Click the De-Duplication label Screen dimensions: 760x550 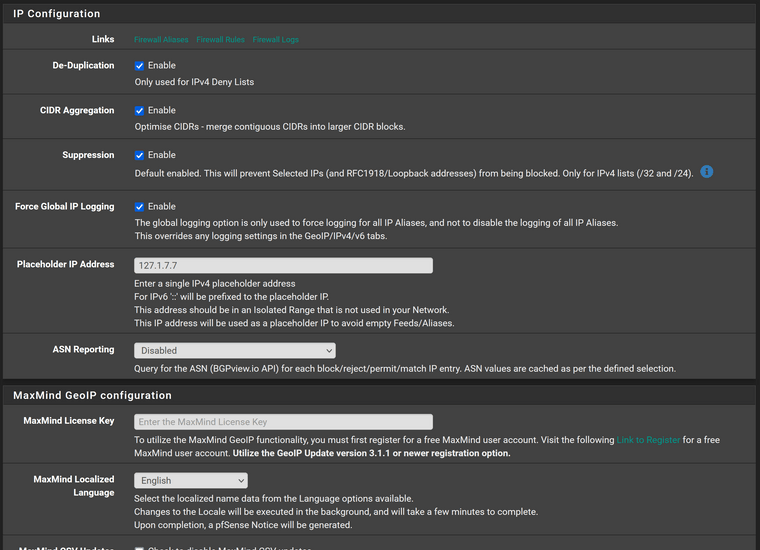click(83, 65)
